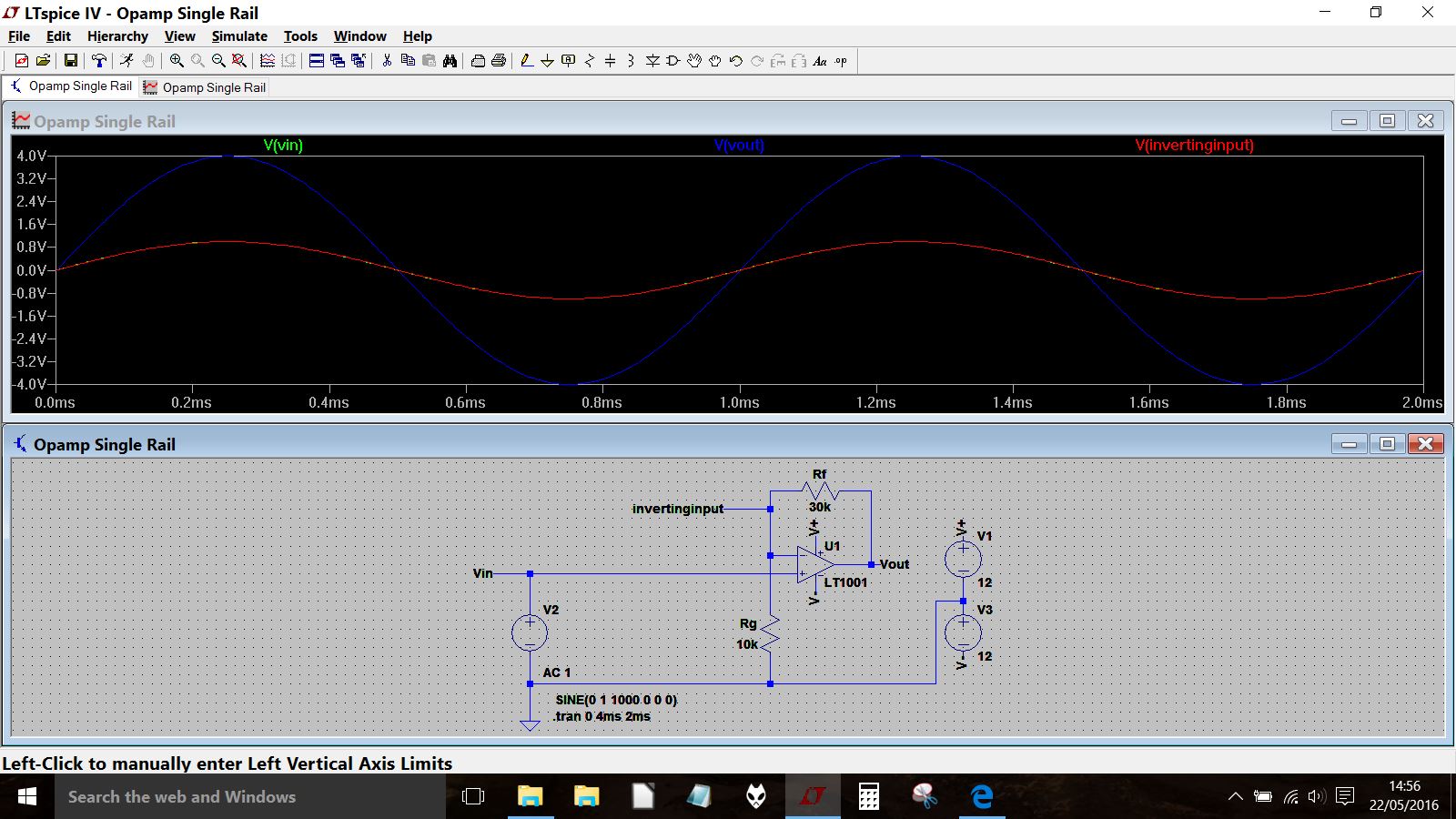Open the Calculator from the taskbar
The width and height of the screenshot is (1456, 819).
coord(869,796)
